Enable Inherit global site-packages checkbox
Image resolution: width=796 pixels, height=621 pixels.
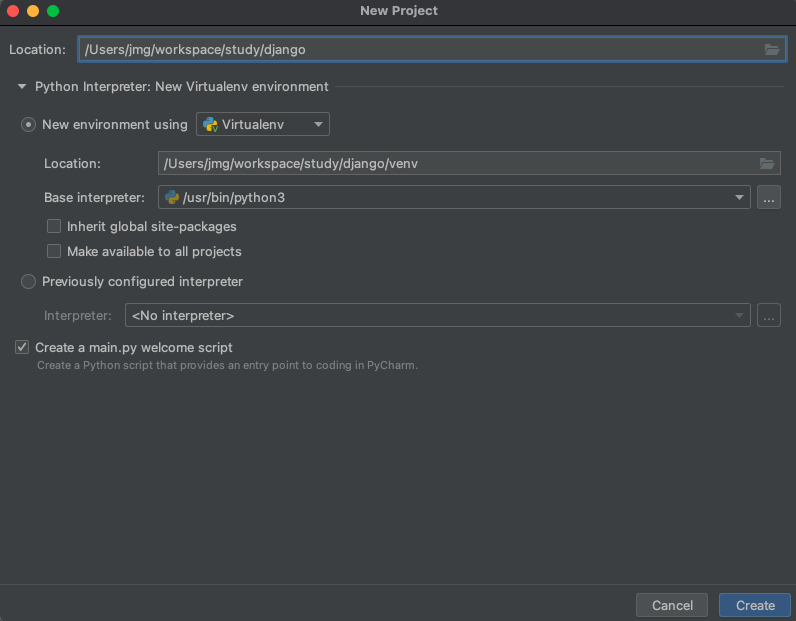pos(54,226)
